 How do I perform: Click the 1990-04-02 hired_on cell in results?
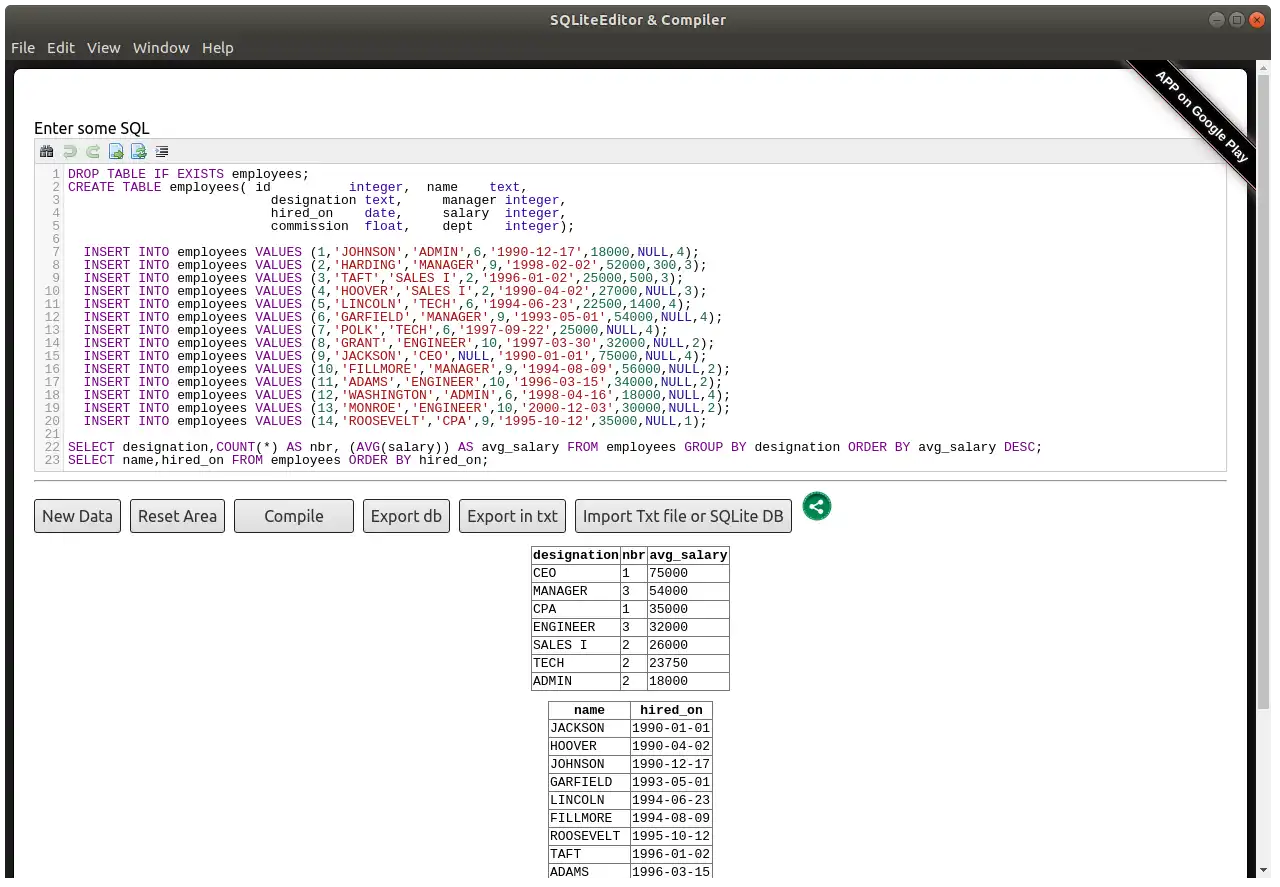[x=671, y=746]
